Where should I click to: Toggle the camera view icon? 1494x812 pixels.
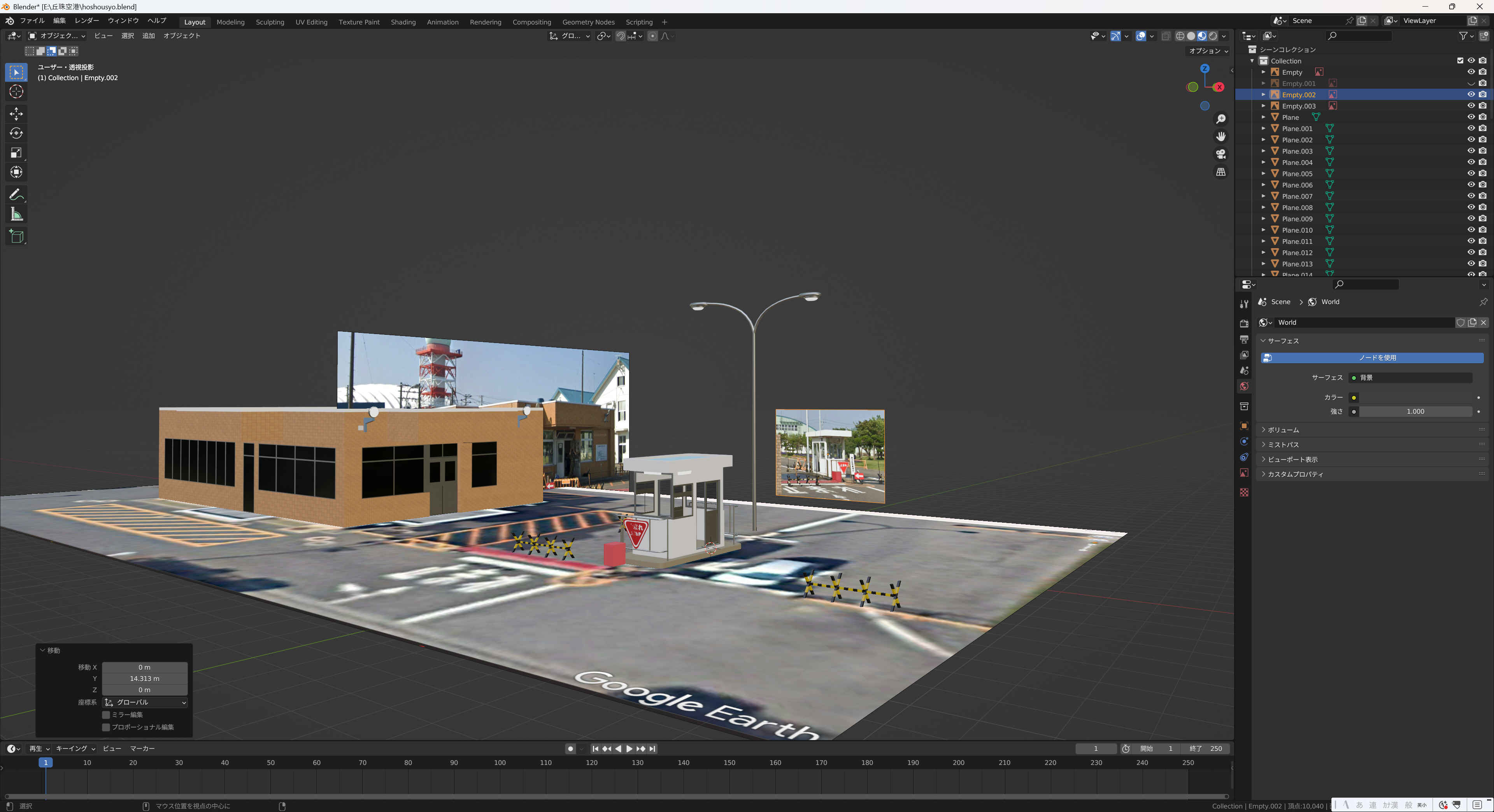pyautogui.click(x=1221, y=154)
